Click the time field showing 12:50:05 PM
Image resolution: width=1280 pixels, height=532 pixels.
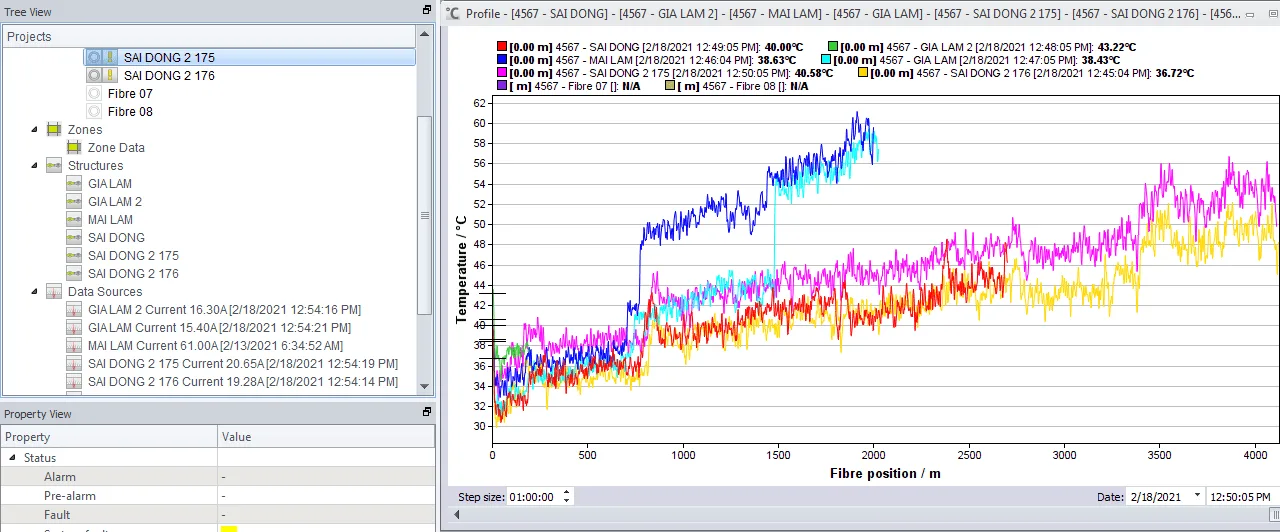coord(1241,496)
